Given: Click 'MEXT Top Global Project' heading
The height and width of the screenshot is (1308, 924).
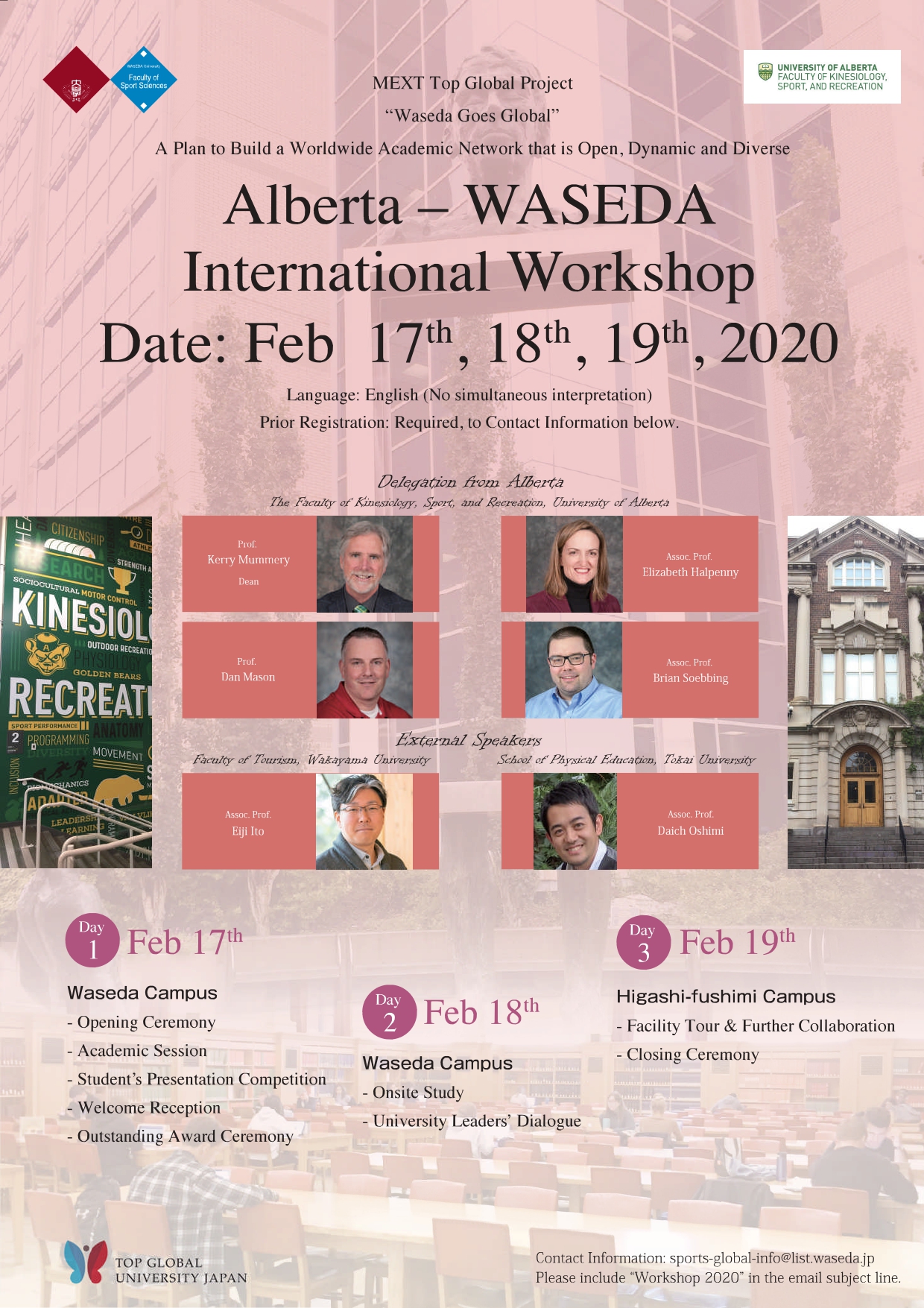Looking at the screenshot, I should tap(472, 83).
